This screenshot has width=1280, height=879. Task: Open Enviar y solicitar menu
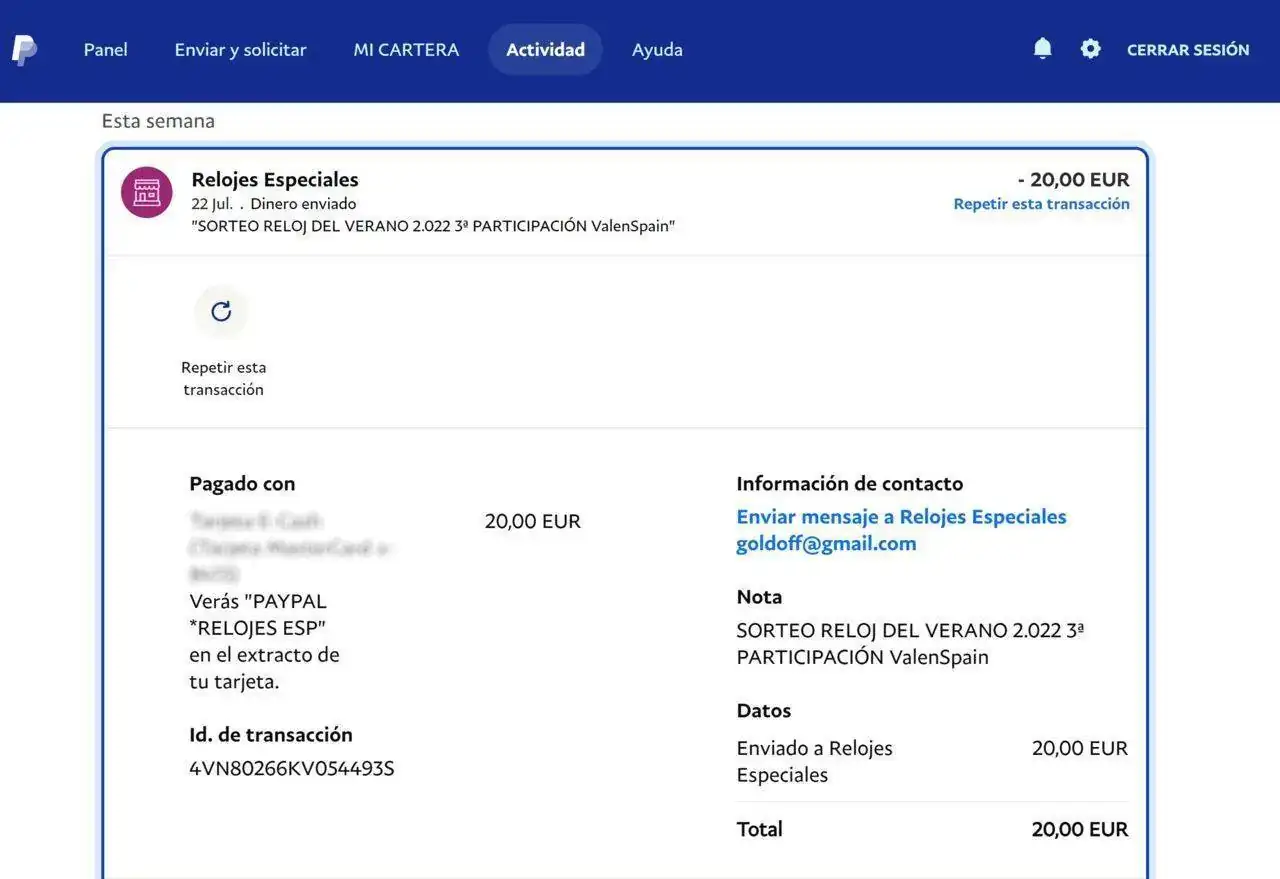240,49
